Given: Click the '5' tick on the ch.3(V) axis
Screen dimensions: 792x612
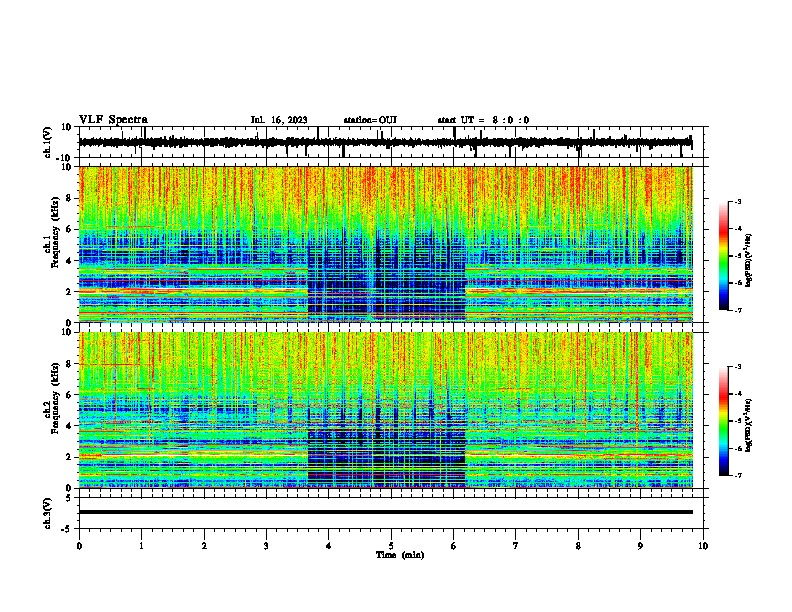Looking at the screenshot, I should 69,497.
